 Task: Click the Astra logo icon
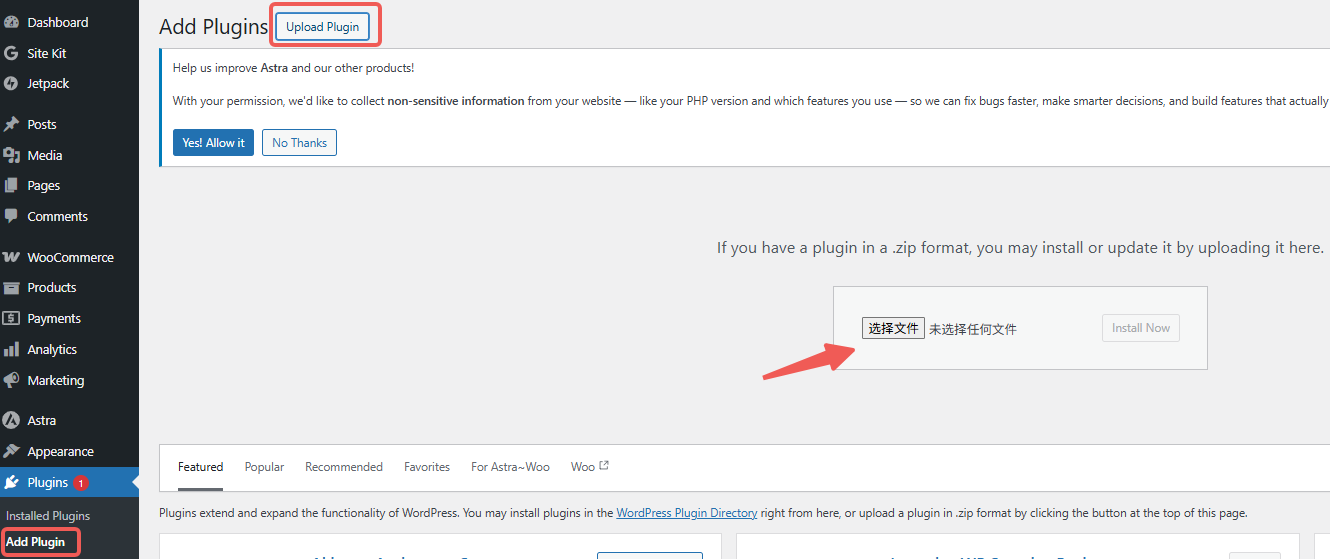click(x=12, y=421)
